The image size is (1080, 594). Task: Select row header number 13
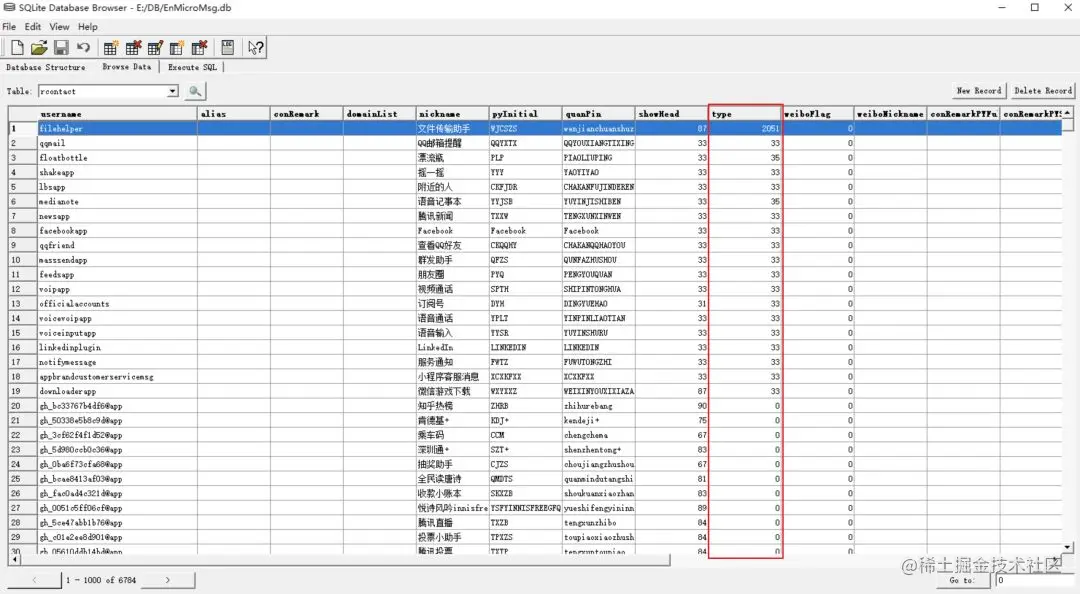(23, 303)
